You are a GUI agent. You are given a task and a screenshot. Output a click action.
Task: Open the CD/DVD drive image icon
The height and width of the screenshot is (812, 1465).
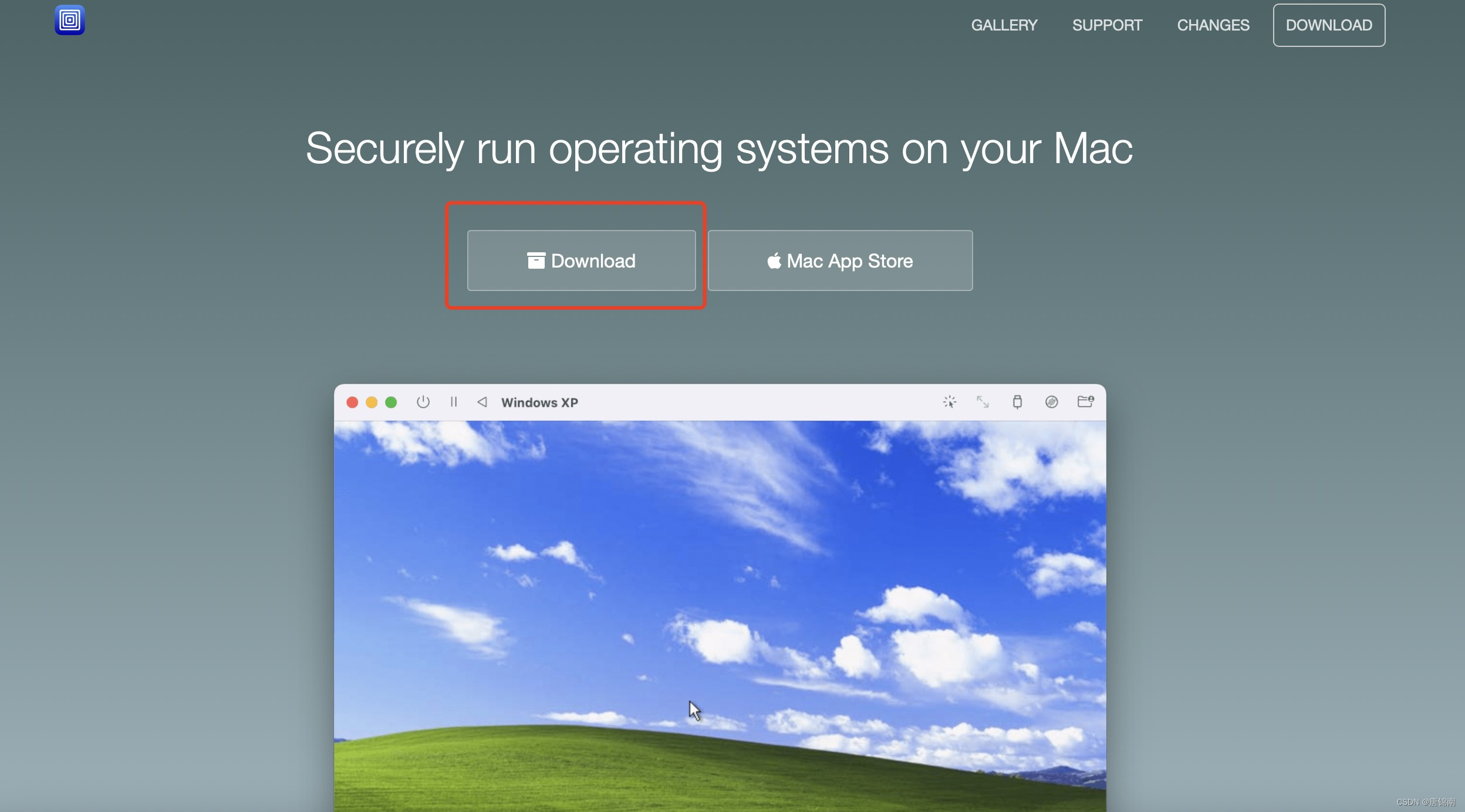point(1051,402)
